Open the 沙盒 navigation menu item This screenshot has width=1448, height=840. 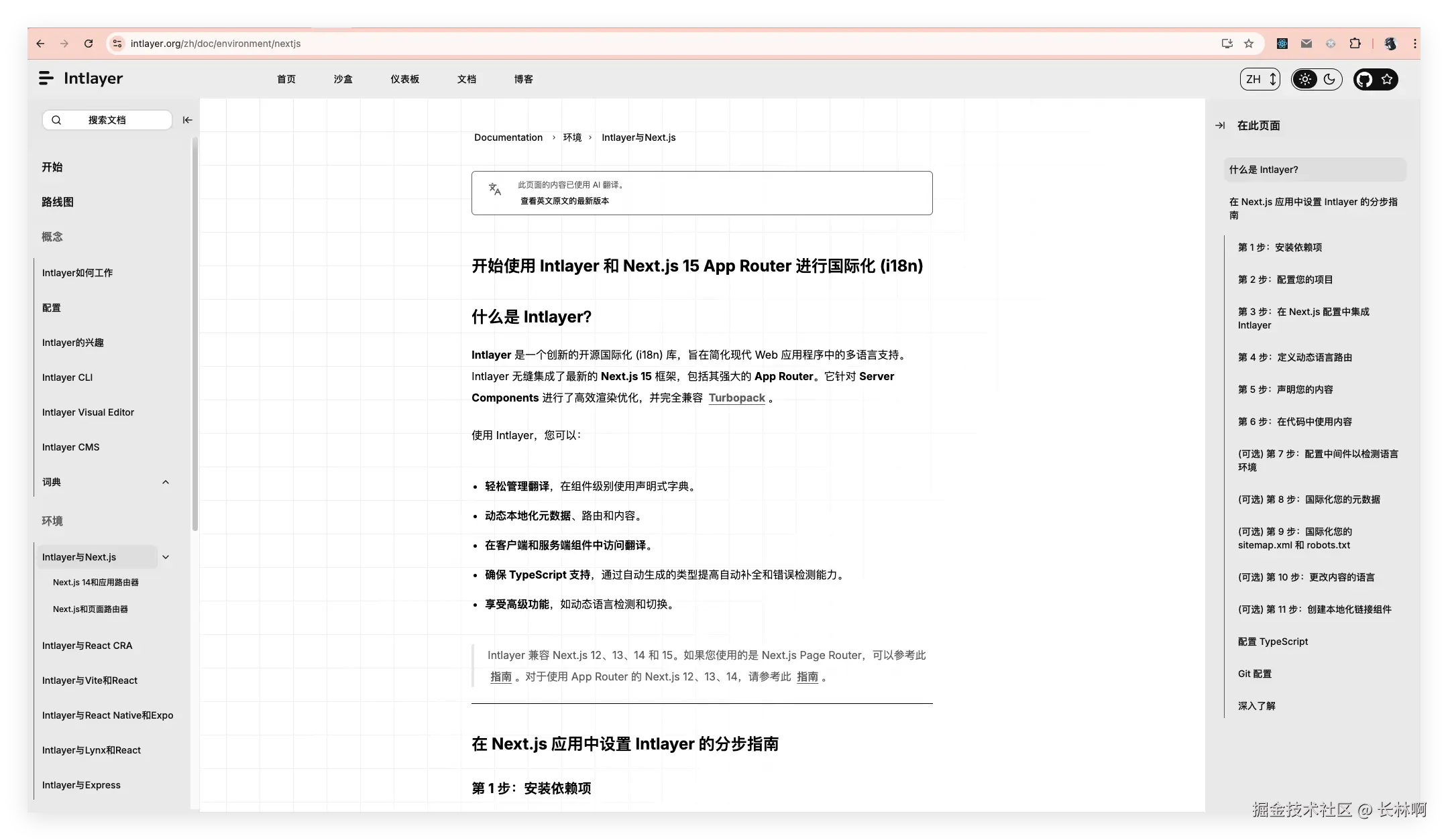(343, 79)
